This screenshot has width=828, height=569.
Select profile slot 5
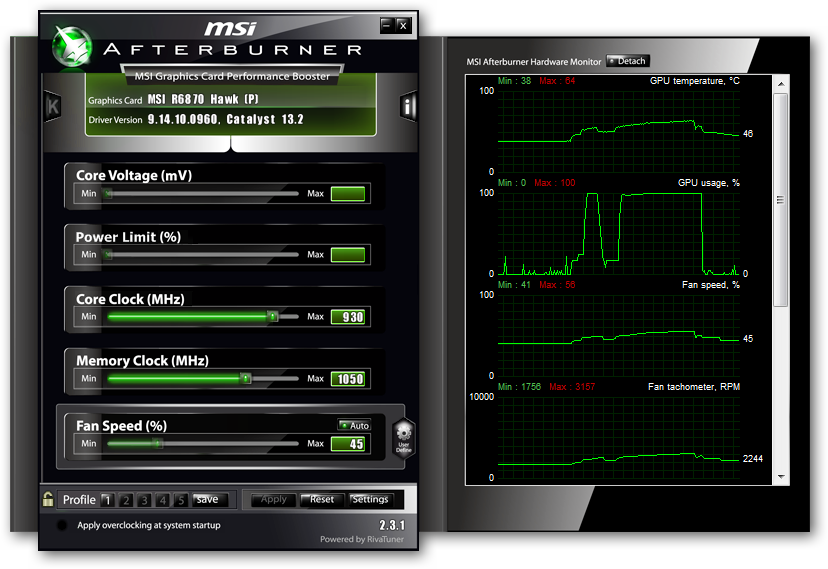pos(181,500)
